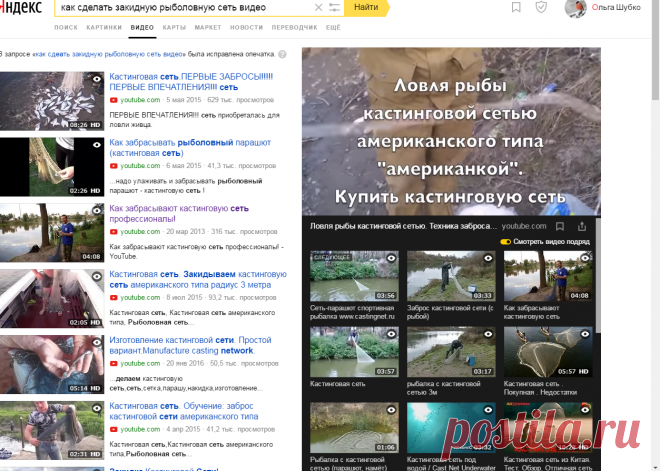
Task: Switch to the Картинки tab
Action: click(x=104, y=27)
